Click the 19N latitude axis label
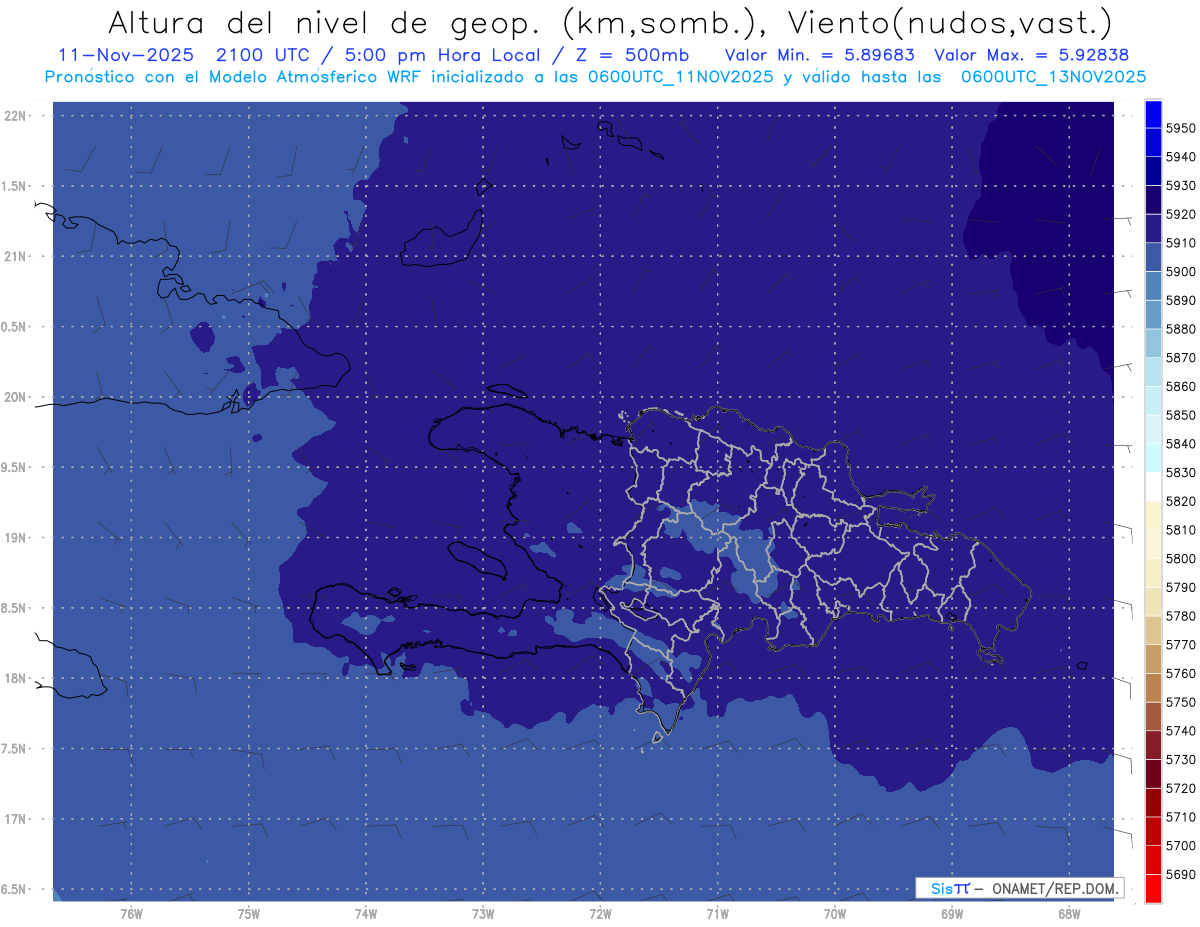 (x=14, y=538)
